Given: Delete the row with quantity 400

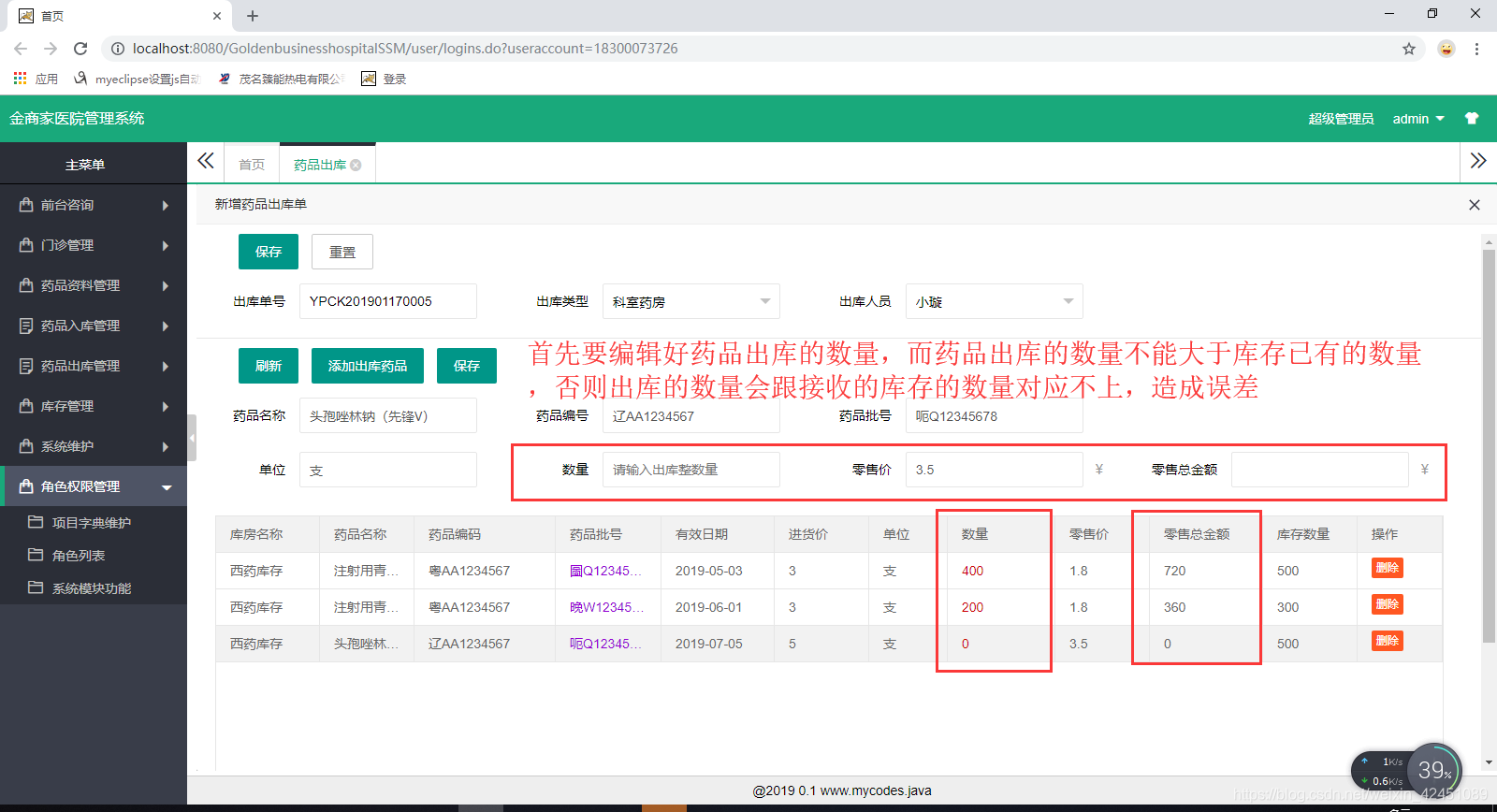Looking at the screenshot, I should (1388, 568).
